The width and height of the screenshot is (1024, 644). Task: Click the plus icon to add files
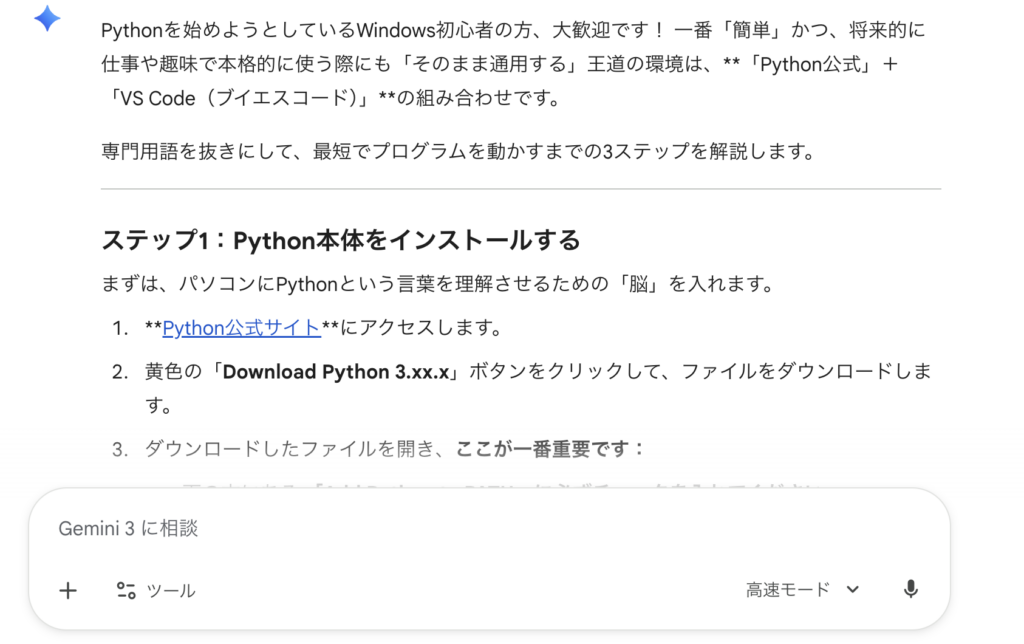68,590
